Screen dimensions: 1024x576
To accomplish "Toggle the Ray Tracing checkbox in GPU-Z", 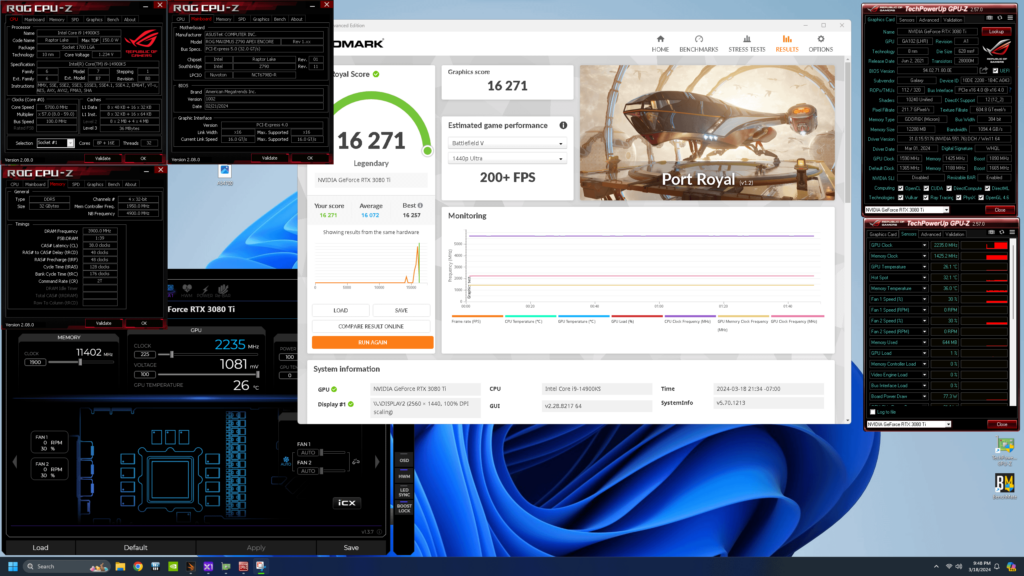I will [x=926, y=197].
